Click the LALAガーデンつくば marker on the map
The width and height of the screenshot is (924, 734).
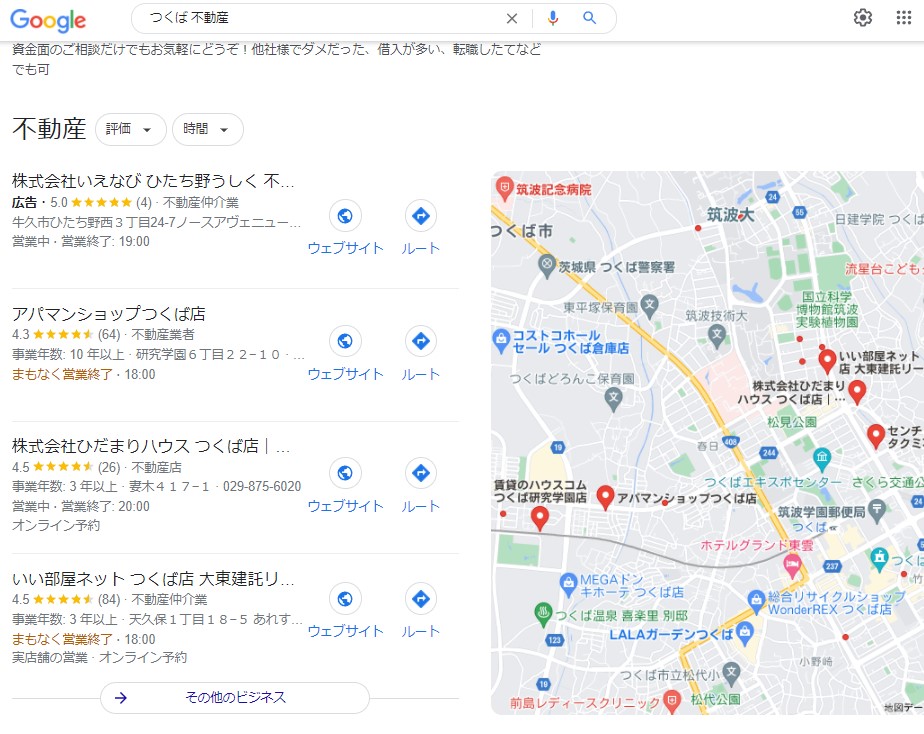pyautogui.click(x=745, y=632)
